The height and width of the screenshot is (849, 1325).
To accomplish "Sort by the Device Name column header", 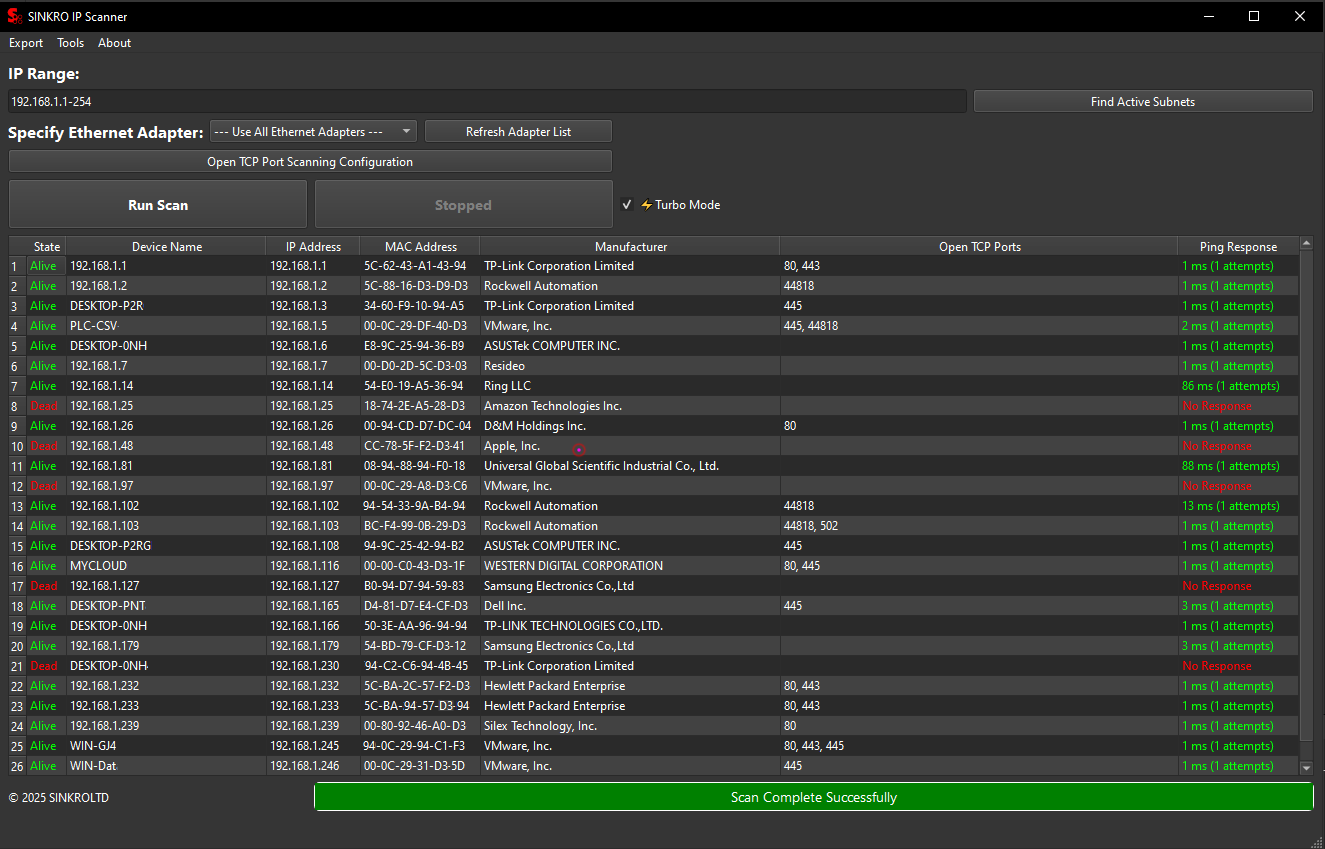I will (166, 246).
